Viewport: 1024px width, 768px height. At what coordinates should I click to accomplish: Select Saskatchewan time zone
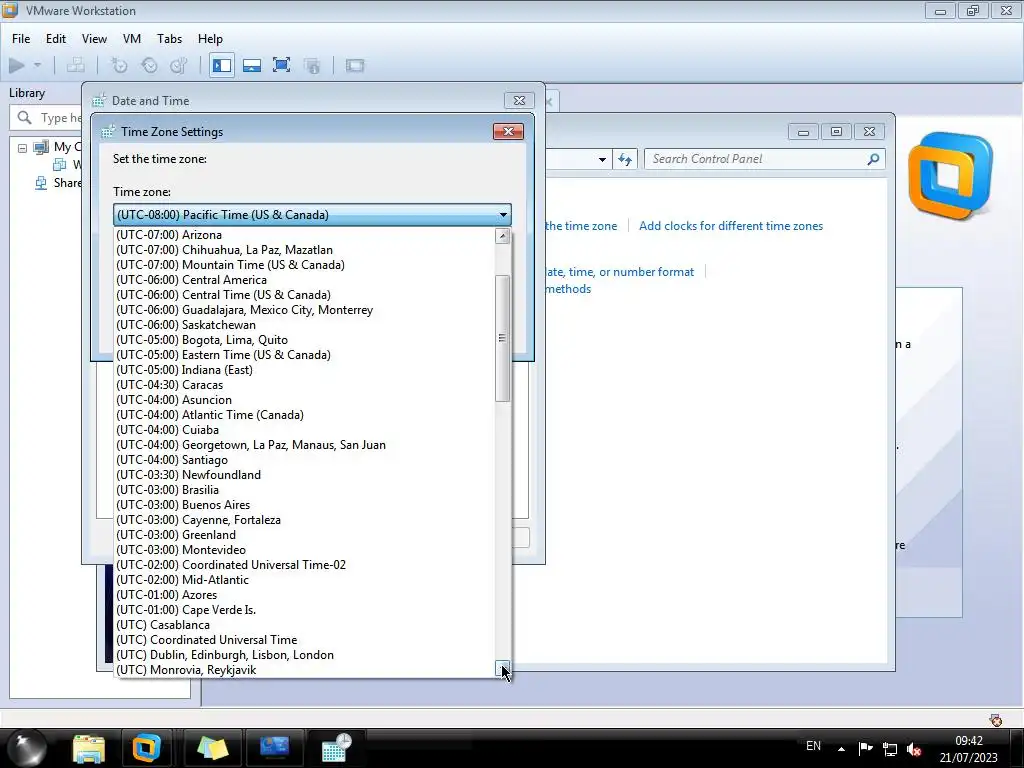point(304,325)
